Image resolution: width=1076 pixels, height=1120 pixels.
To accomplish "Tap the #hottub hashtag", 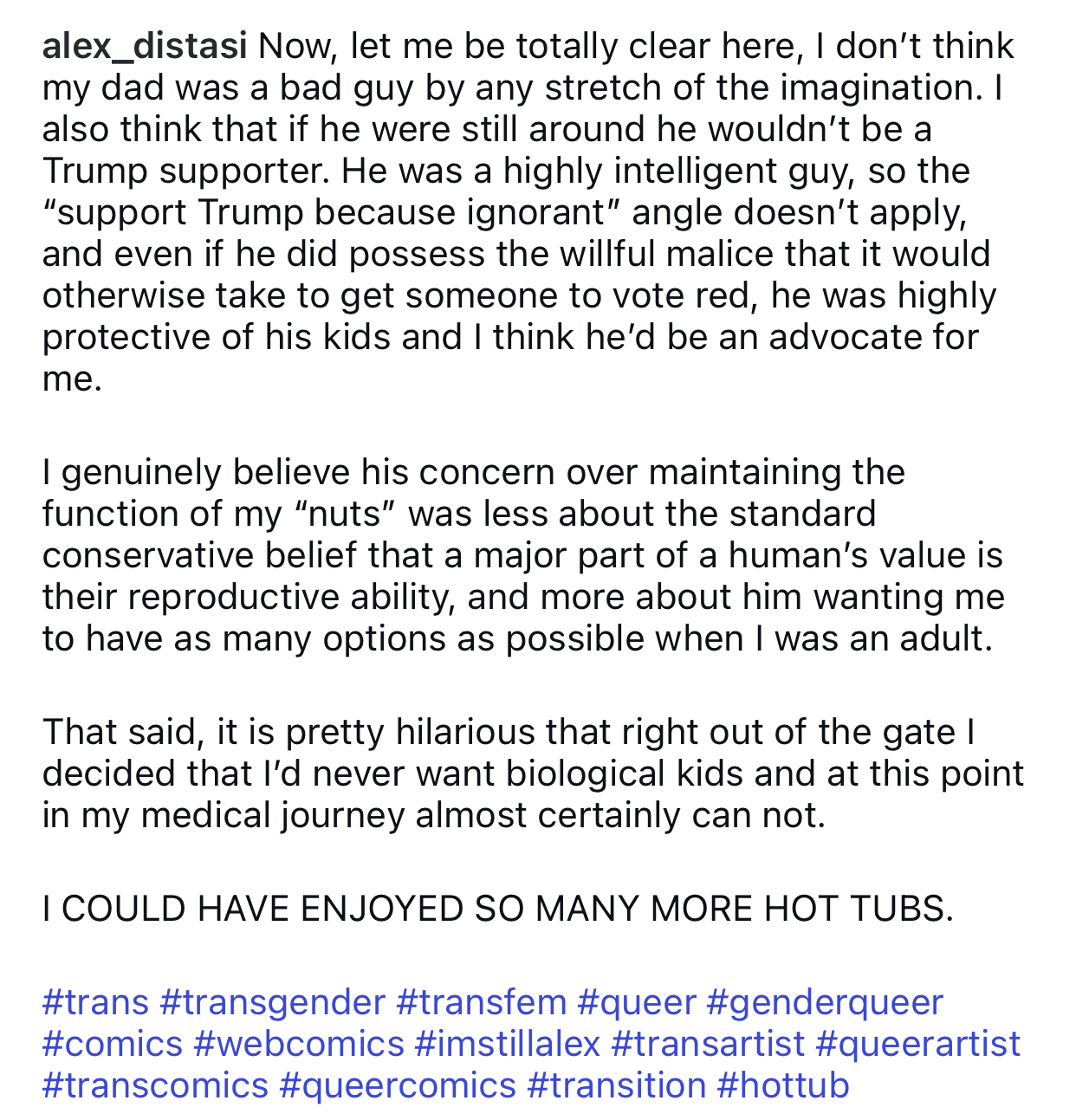I will pyautogui.click(x=783, y=1085).
